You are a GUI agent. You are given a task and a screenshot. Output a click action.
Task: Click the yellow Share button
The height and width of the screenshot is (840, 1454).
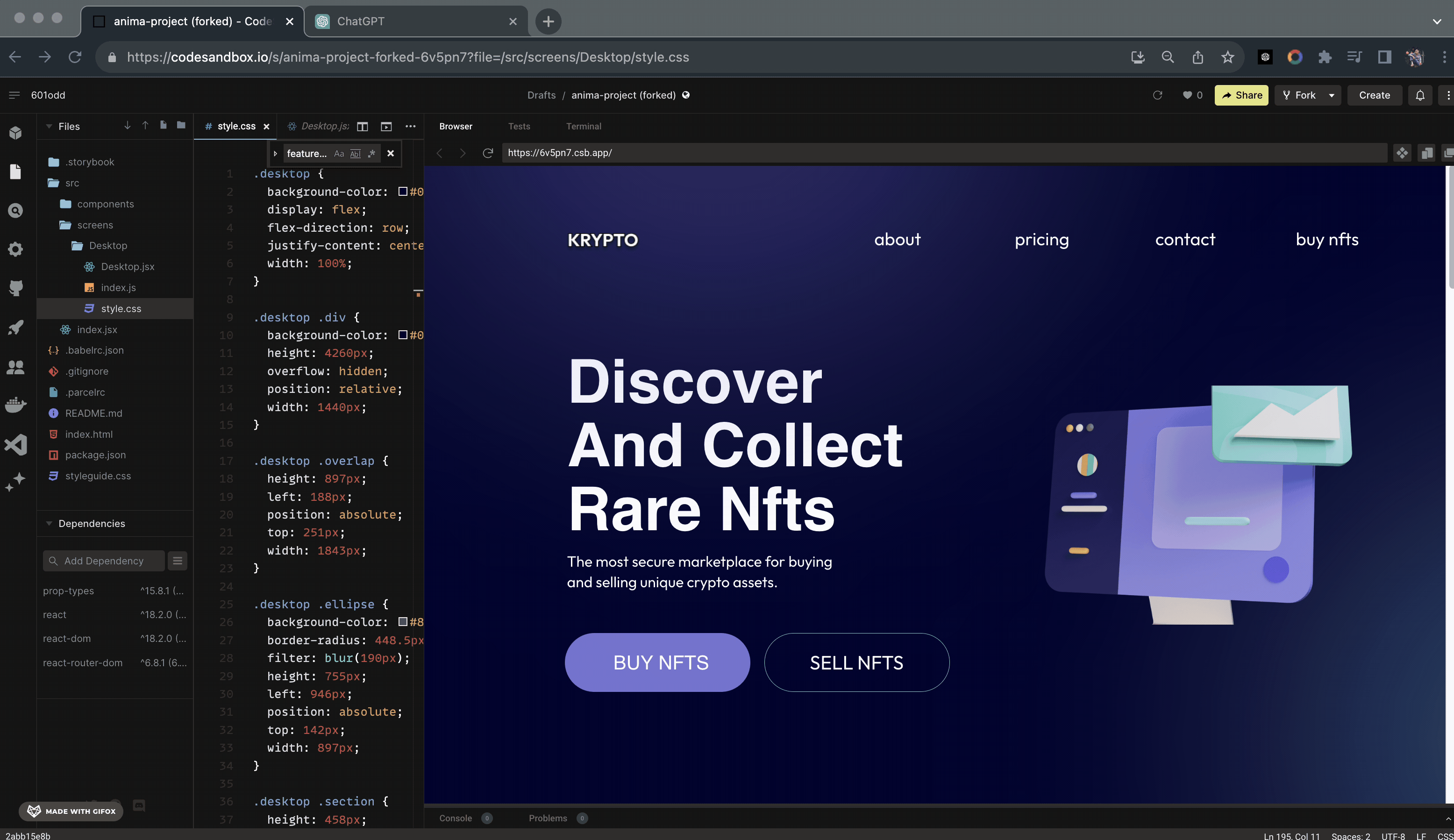coord(1241,95)
